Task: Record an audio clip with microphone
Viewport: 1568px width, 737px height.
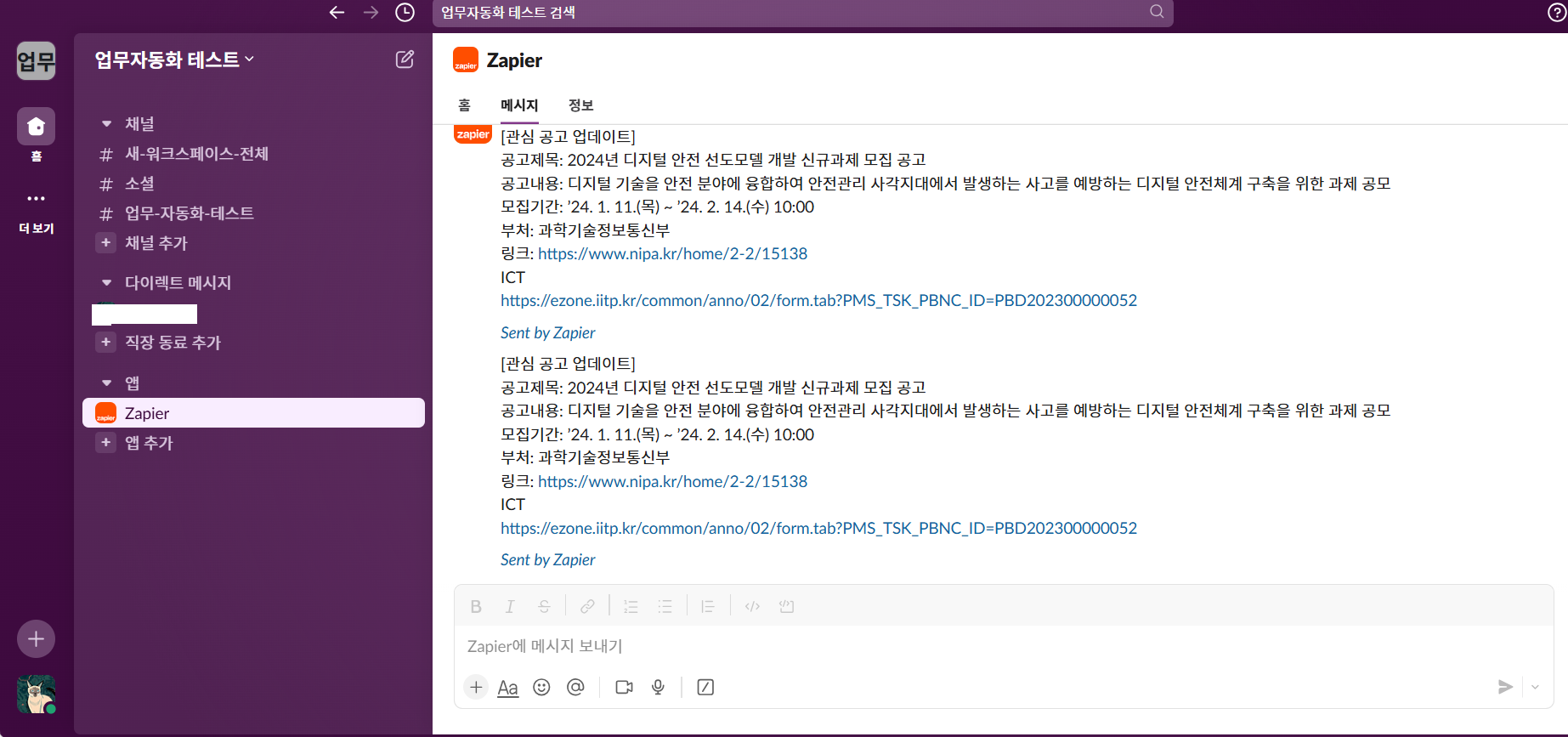Action: coord(658,687)
